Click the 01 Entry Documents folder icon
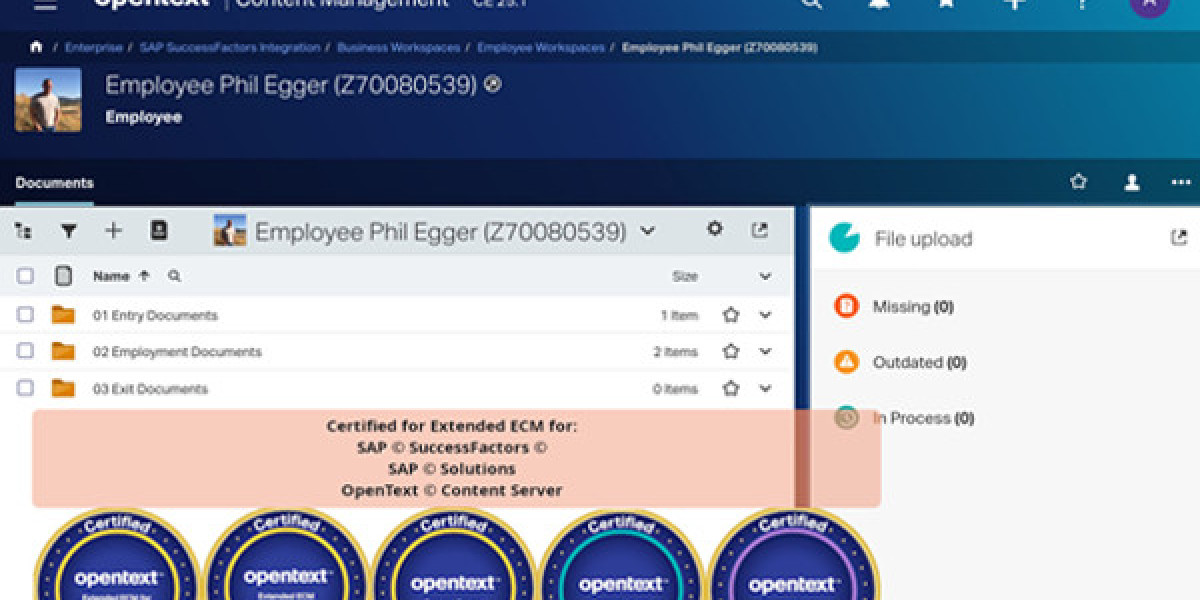 click(x=63, y=315)
